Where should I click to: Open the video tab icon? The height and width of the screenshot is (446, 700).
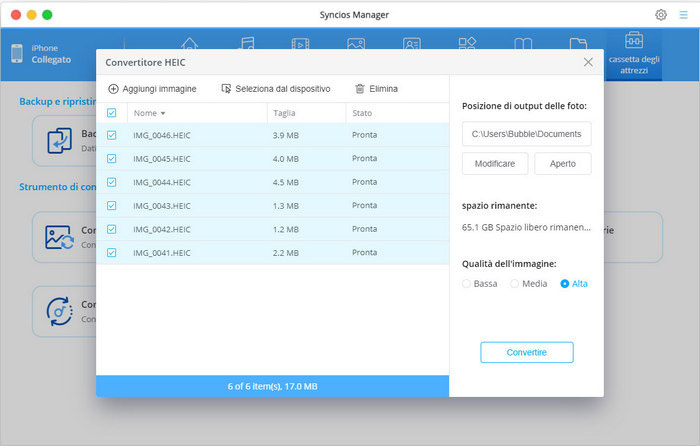tap(300, 43)
